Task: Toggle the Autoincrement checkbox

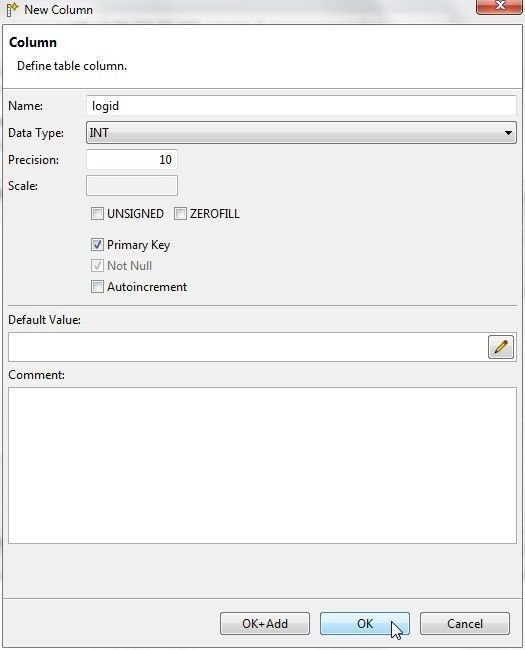Action: [97, 286]
